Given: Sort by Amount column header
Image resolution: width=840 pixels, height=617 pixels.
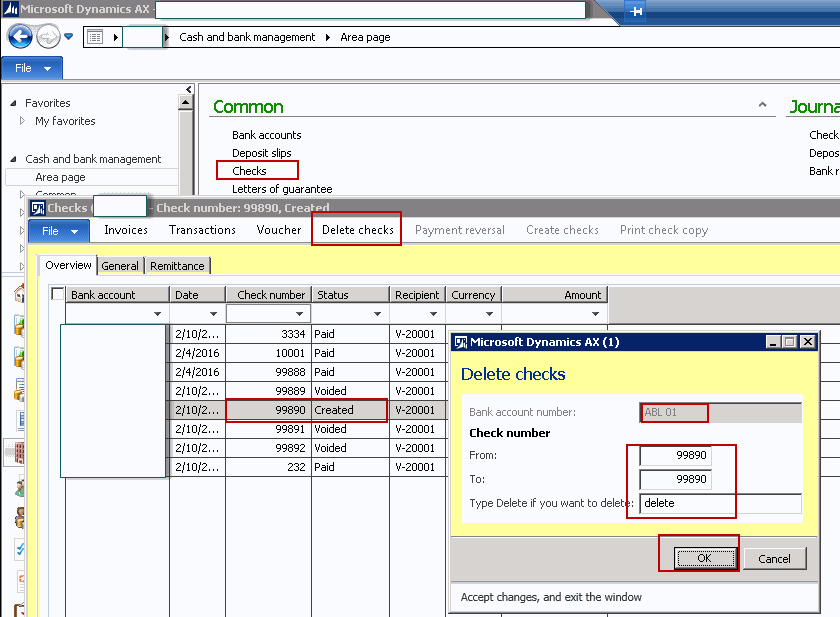Looking at the screenshot, I should point(554,295).
